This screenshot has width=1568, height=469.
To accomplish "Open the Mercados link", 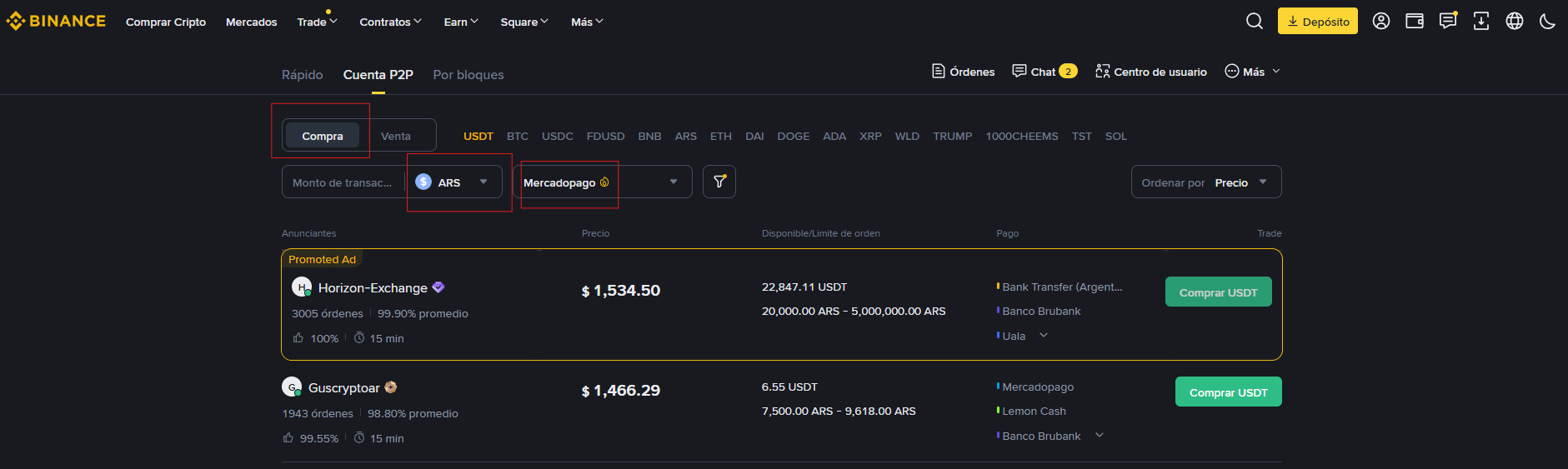I will 252,22.
